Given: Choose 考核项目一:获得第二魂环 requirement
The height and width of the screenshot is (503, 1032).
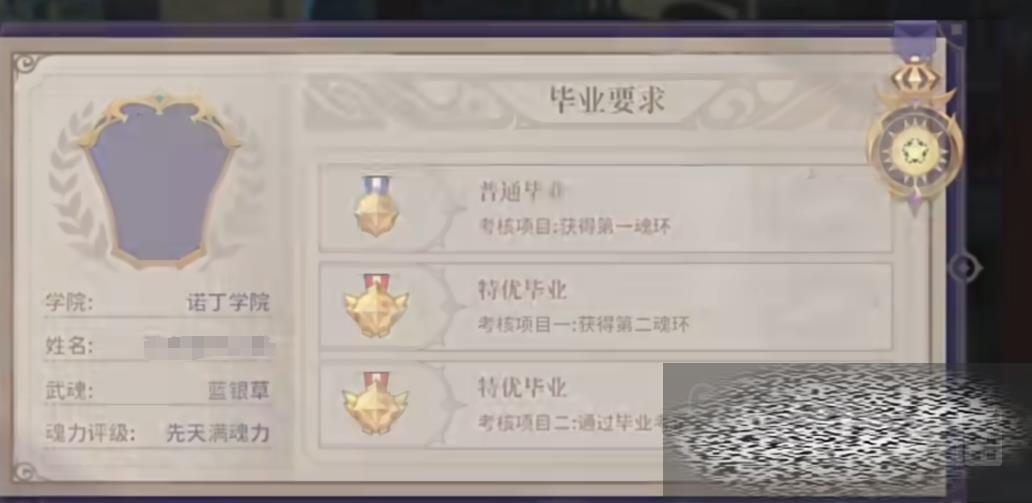Looking at the screenshot, I should pyautogui.click(x=583, y=325).
